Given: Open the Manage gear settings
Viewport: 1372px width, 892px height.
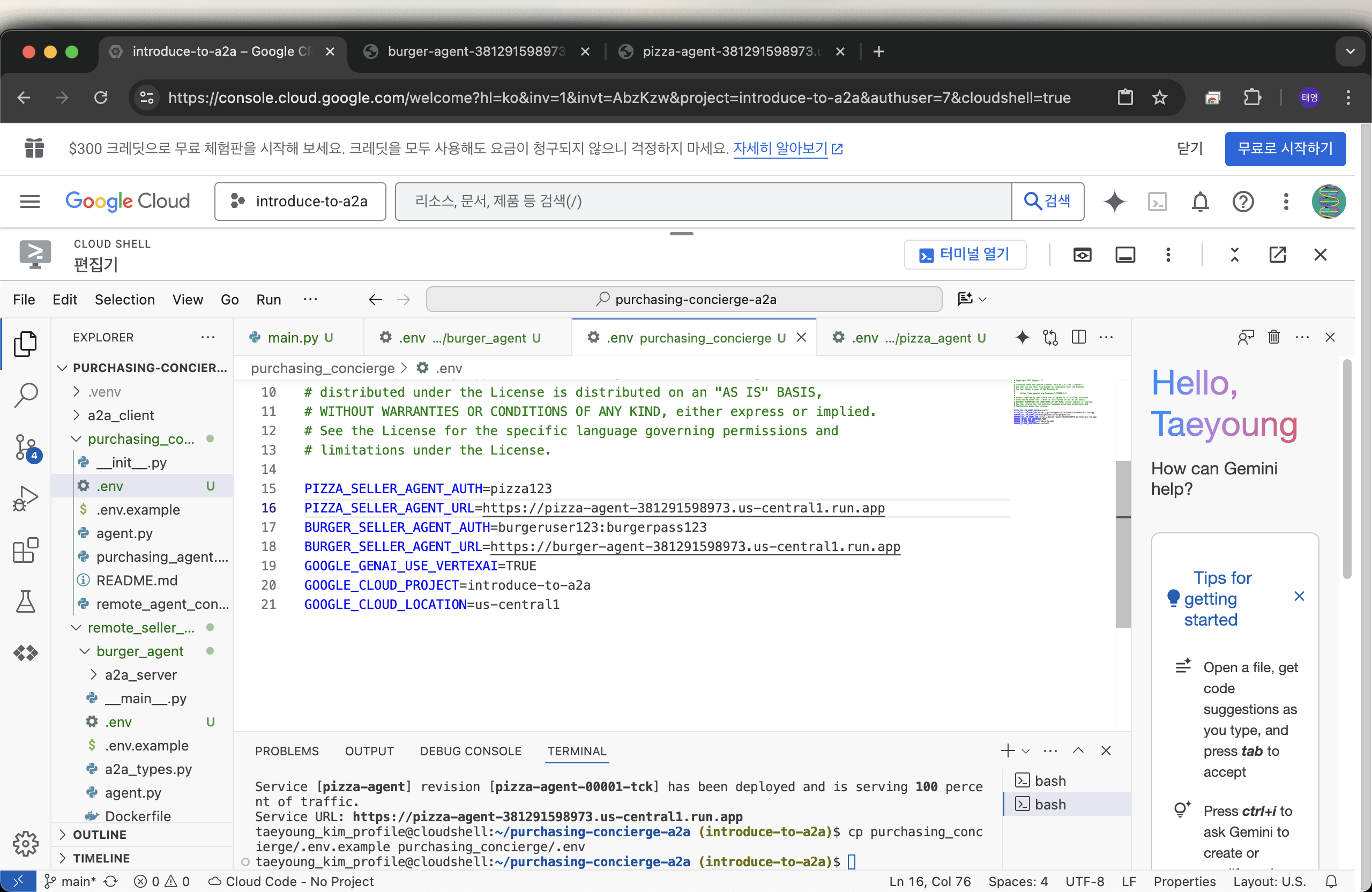Looking at the screenshot, I should coord(25,844).
